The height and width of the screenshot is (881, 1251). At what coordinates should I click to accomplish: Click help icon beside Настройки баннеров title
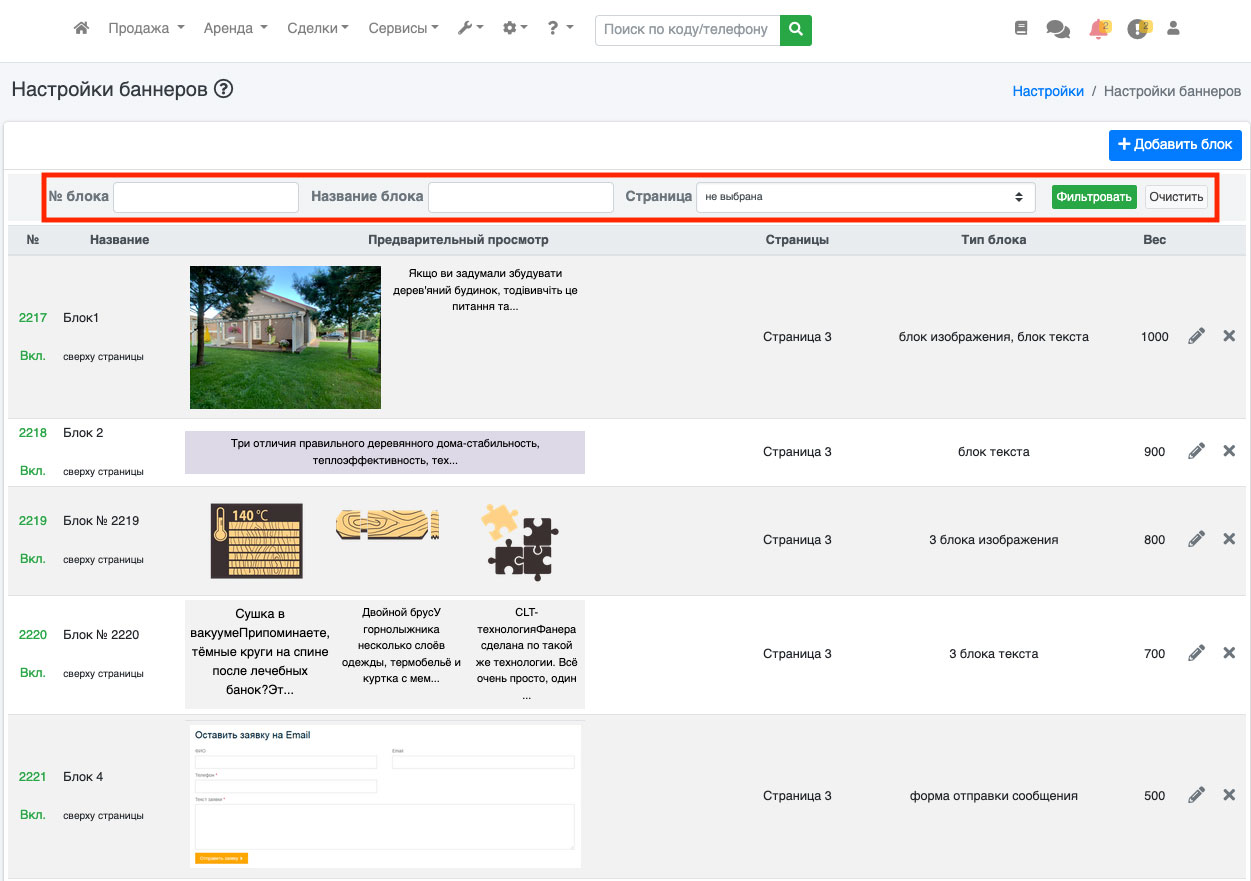click(x=224, y=89)
